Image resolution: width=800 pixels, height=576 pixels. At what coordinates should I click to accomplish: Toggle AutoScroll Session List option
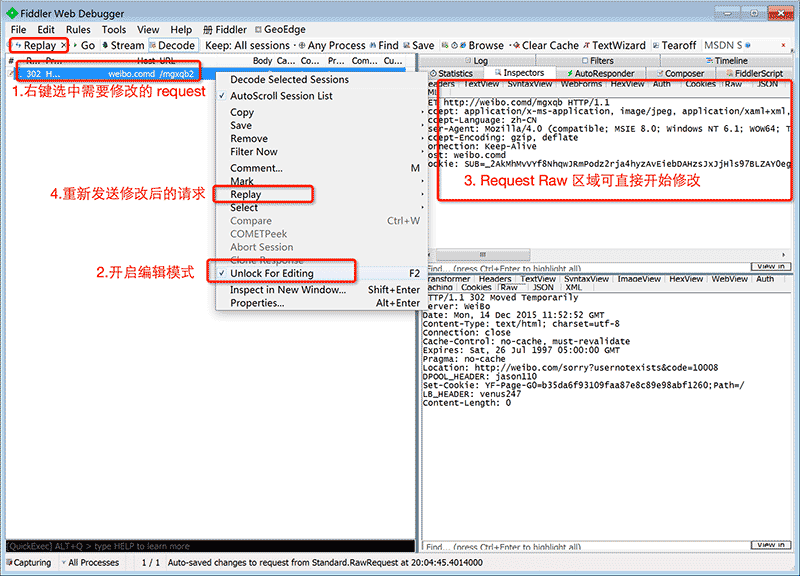click(x=281, y=96)
